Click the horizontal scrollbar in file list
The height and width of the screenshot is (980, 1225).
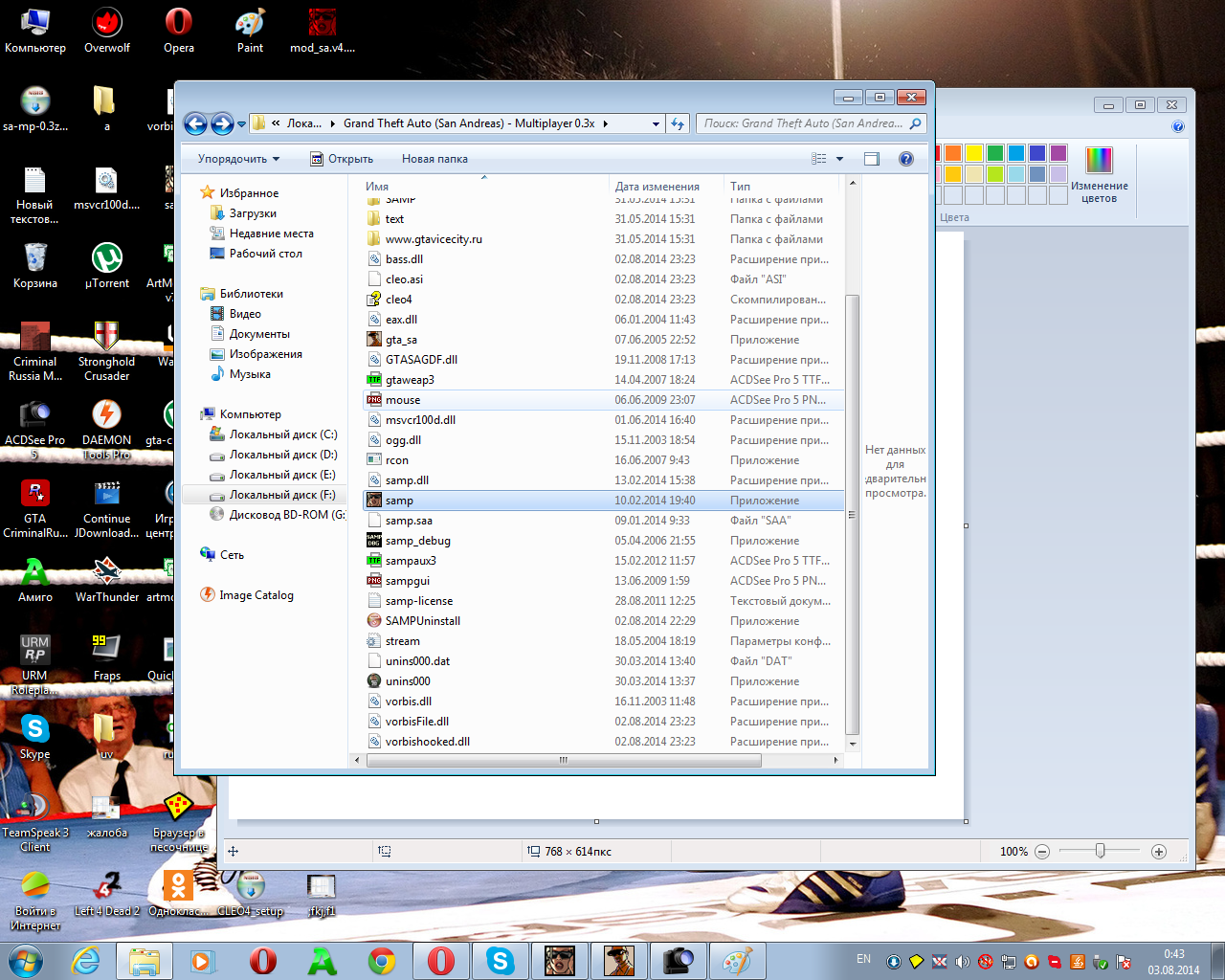click(564, 760)
